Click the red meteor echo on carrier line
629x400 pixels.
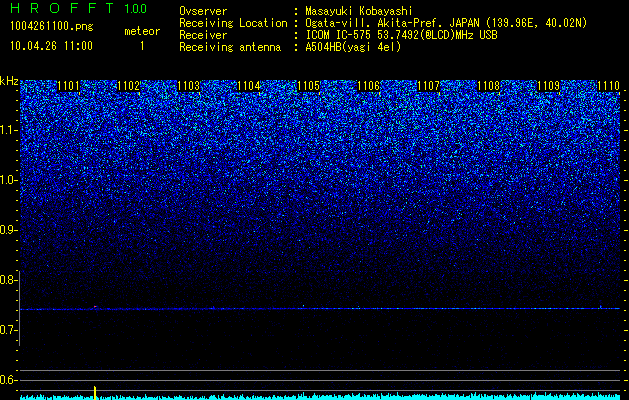[x=95, y=307]
